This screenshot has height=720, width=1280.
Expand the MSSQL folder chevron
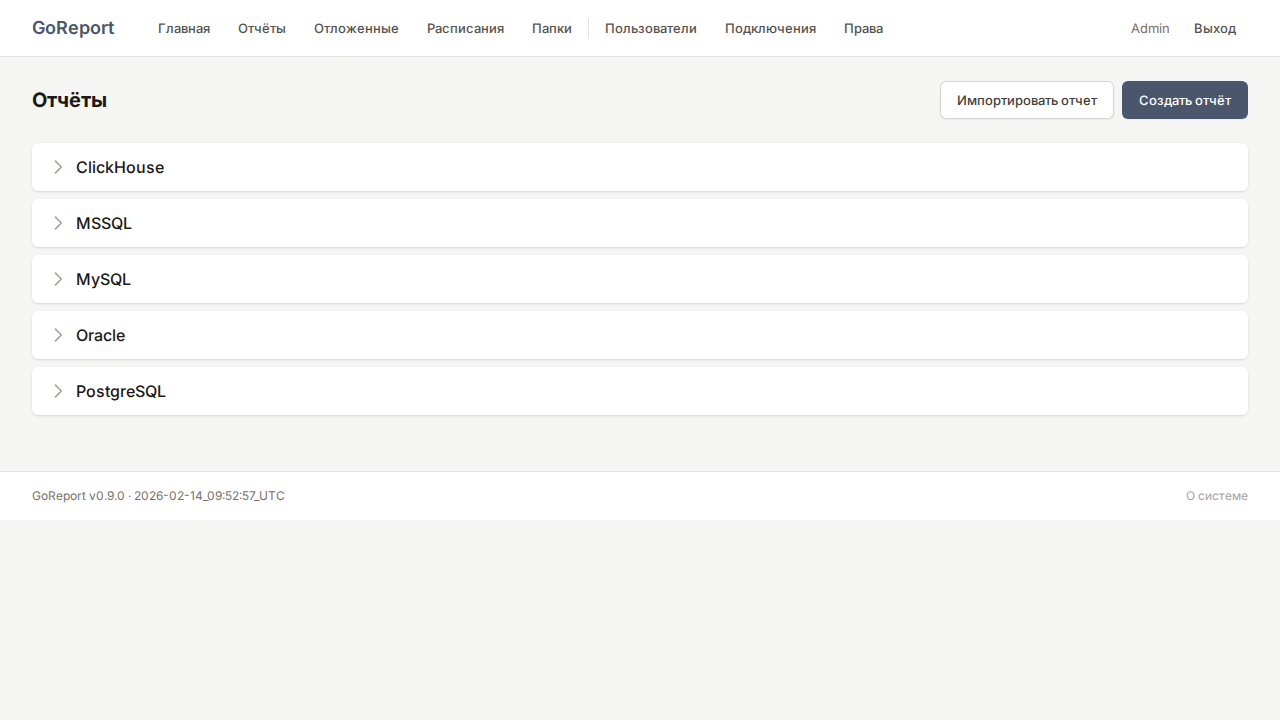(x=58, y=223)
